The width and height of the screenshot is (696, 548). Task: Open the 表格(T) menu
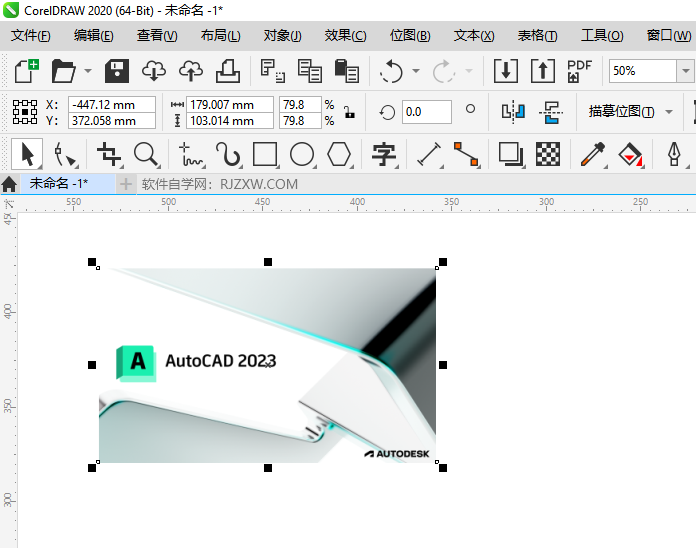[x=538, y=35]
